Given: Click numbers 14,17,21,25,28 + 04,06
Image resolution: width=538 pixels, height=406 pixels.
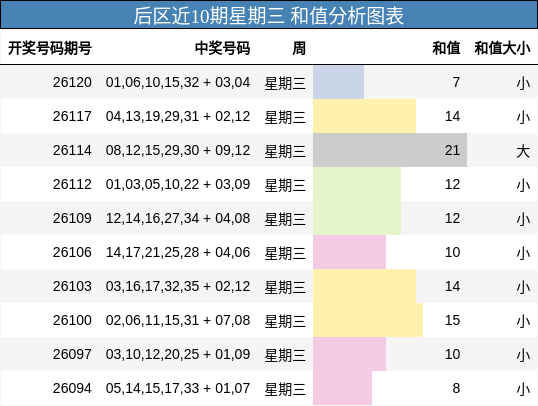Looking at the screenshot, I should (178, 252).
